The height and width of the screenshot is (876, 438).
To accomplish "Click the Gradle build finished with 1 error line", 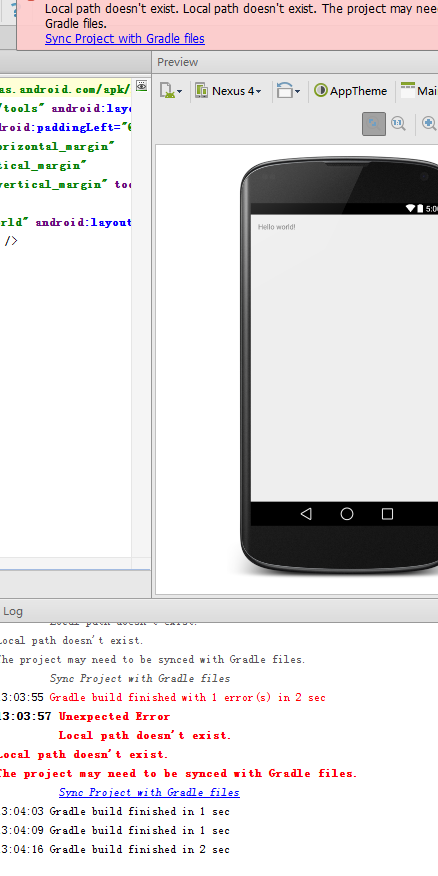I will [187, 697].
